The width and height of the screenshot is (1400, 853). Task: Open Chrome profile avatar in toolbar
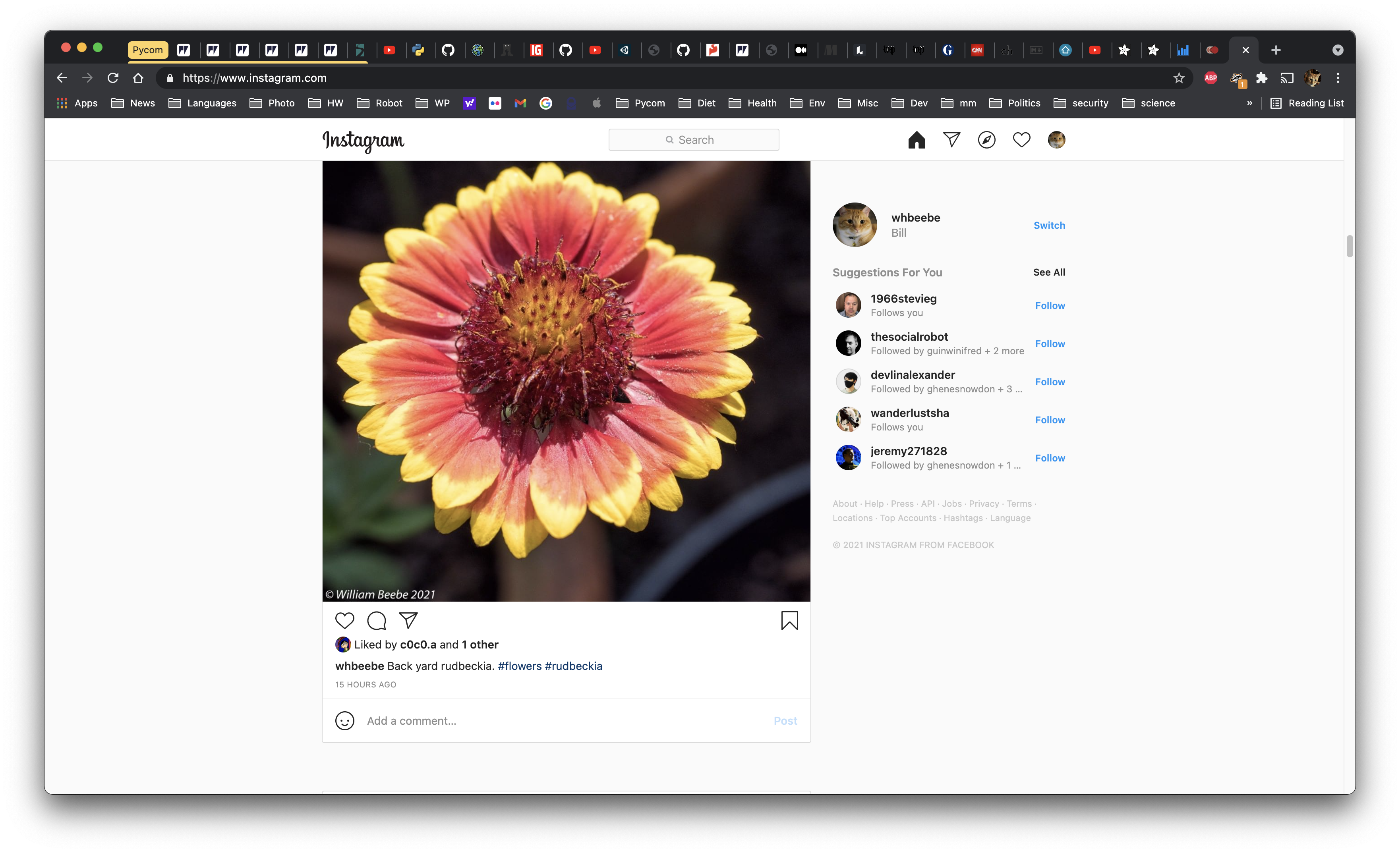[1313, 78]
